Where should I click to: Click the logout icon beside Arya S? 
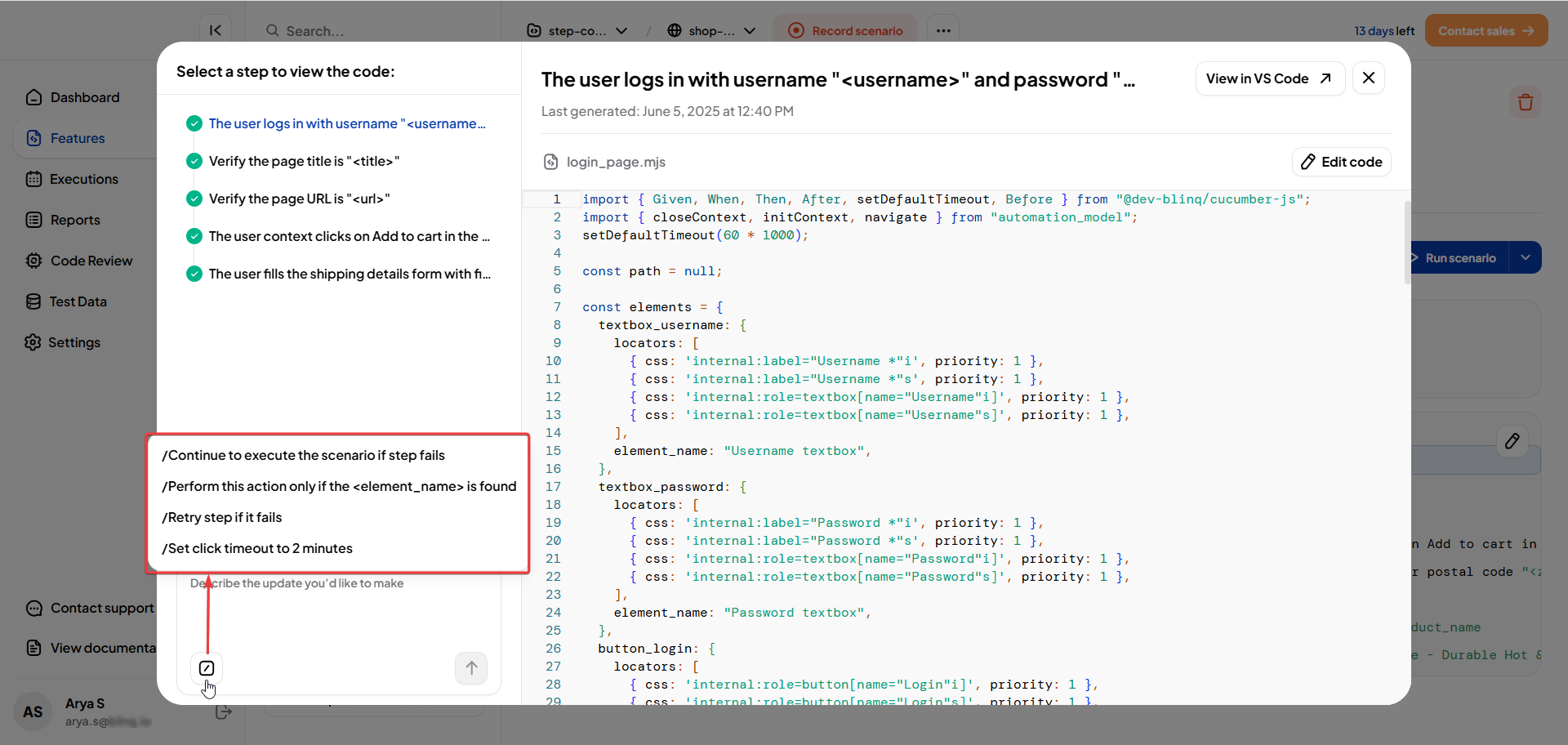223,712
